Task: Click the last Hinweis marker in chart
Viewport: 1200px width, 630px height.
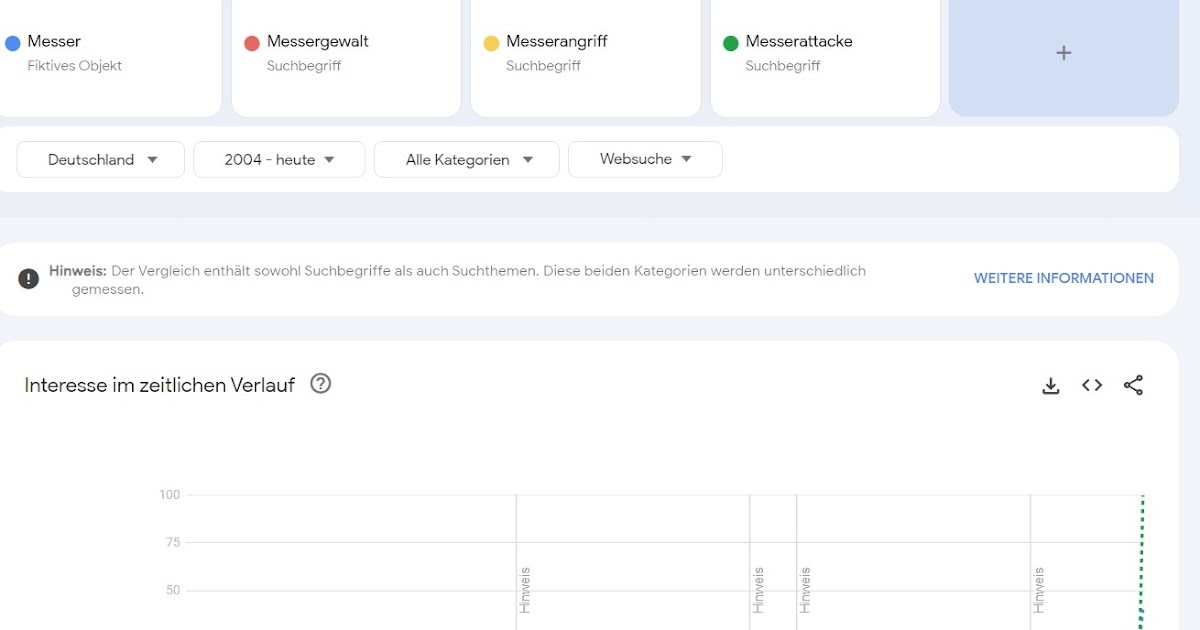Action: (1039, 590)
